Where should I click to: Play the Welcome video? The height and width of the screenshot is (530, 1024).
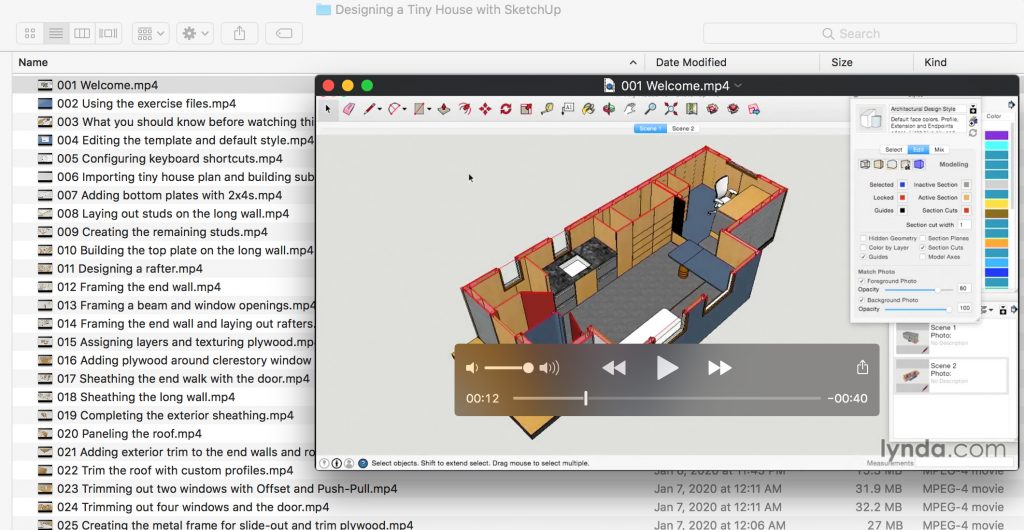tap(666, 368)
